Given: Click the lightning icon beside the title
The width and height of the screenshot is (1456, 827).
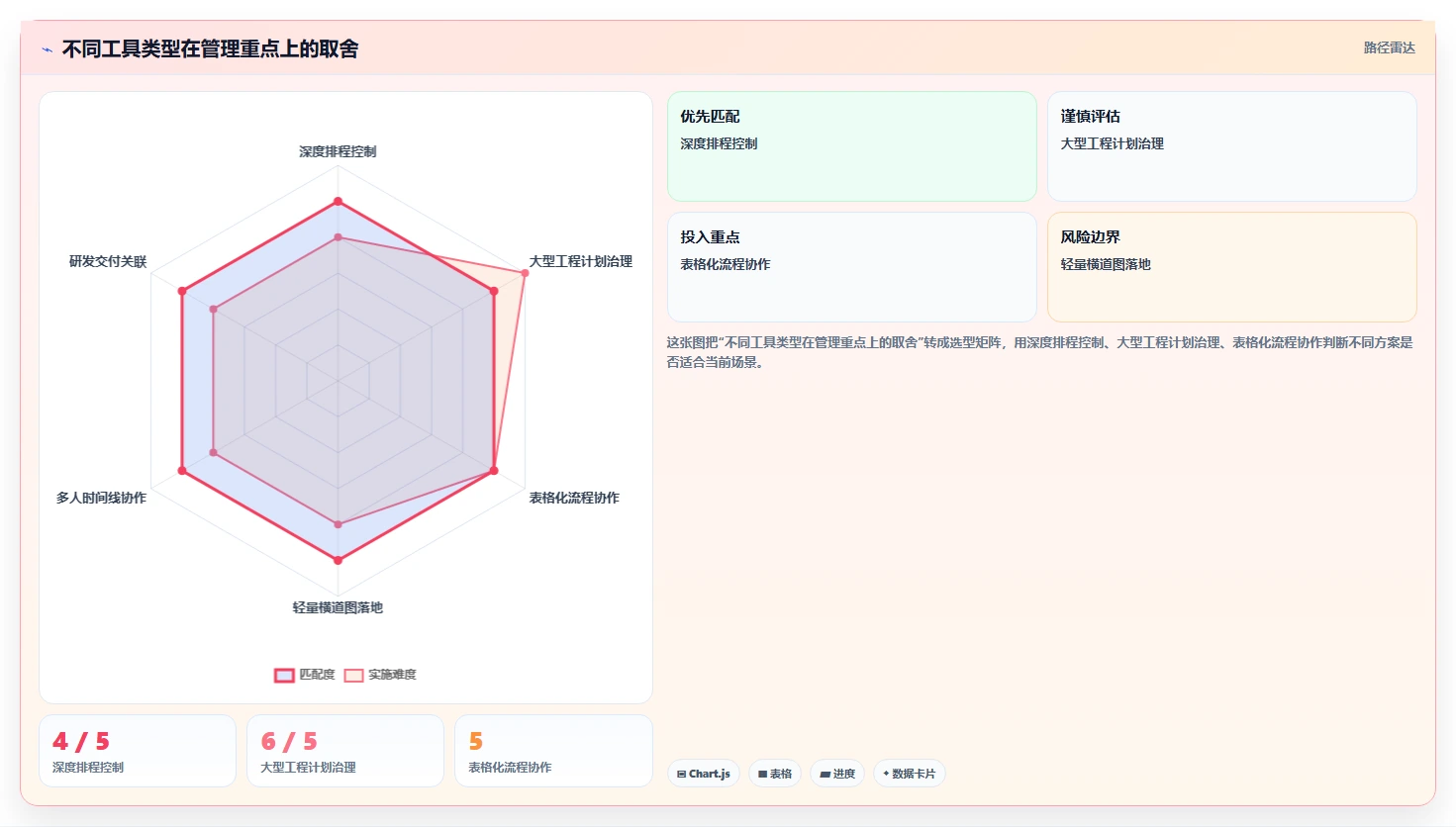Looking at the screenshot, I should (47, 49).
